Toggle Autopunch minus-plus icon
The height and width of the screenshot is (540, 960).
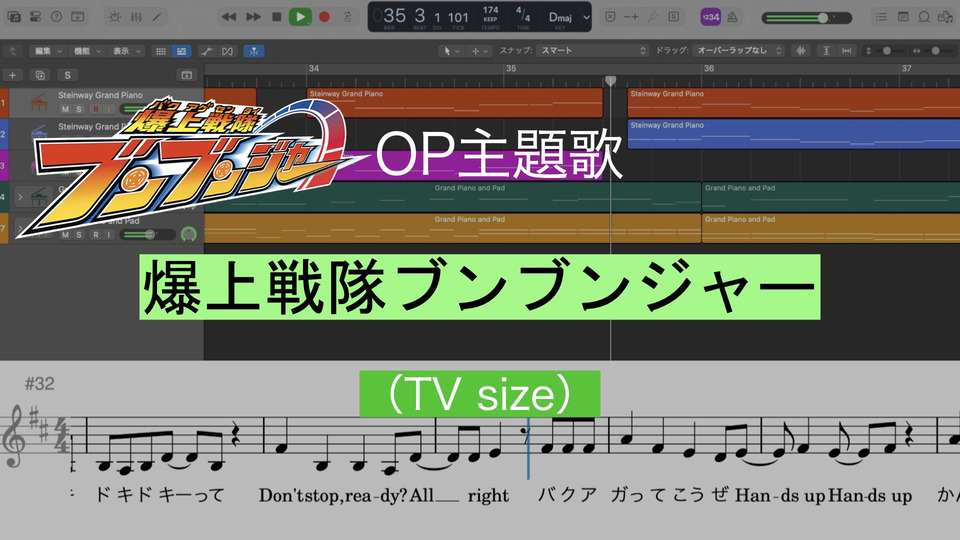[x=631, y=17]
